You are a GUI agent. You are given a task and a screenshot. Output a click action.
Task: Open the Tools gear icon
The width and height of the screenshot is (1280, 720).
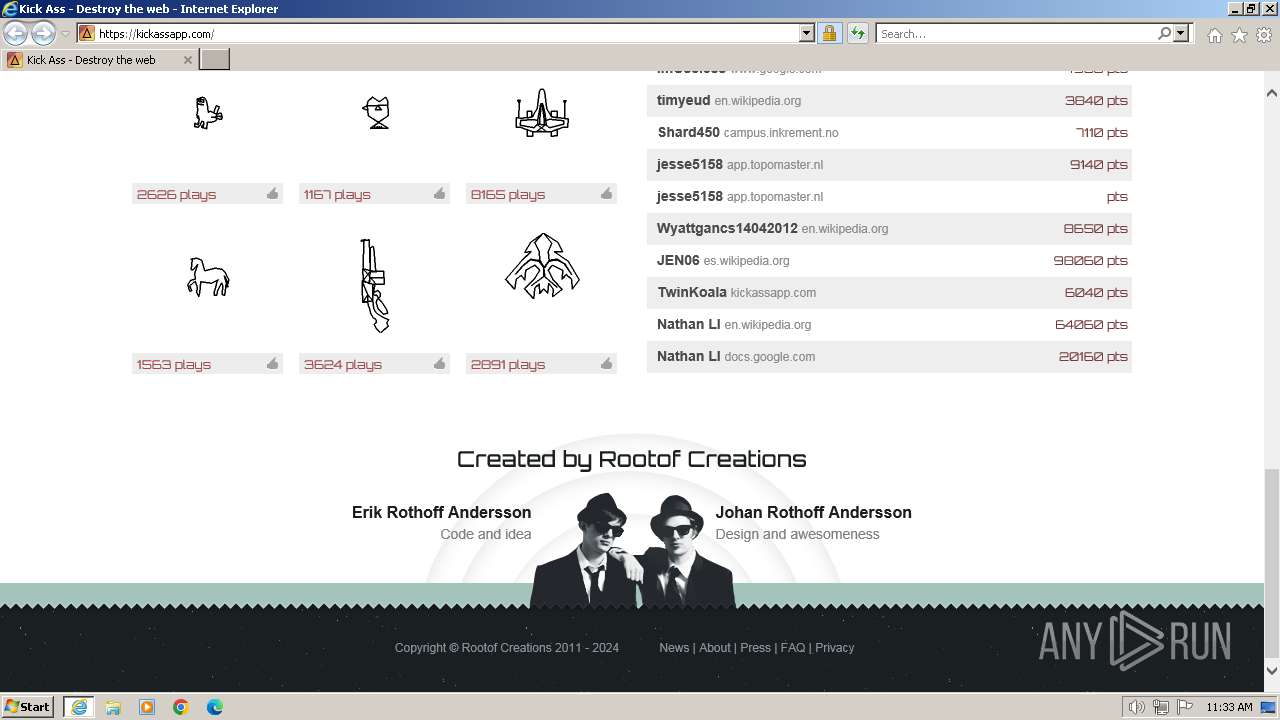click(x=1264, y=35)
